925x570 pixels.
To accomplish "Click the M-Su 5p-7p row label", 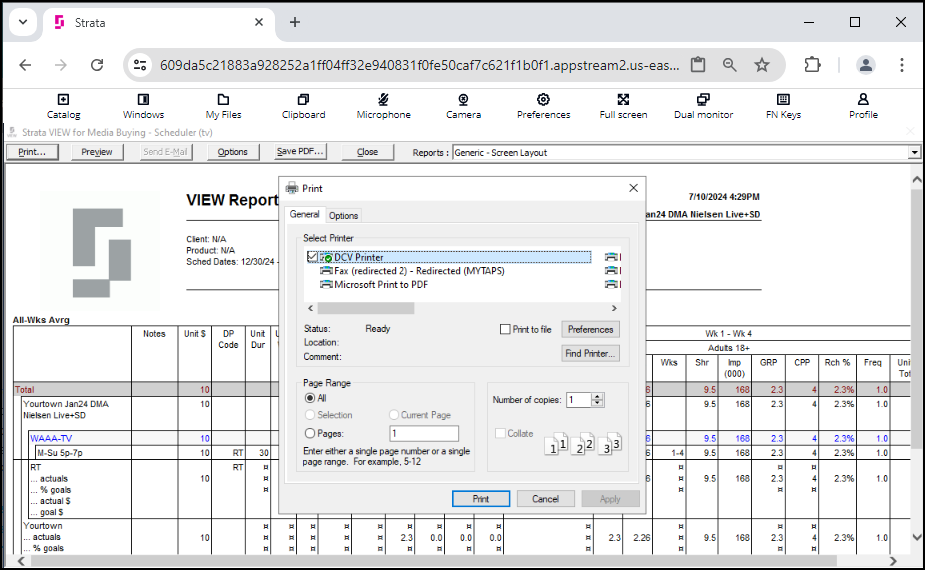I will click(60, 453).
